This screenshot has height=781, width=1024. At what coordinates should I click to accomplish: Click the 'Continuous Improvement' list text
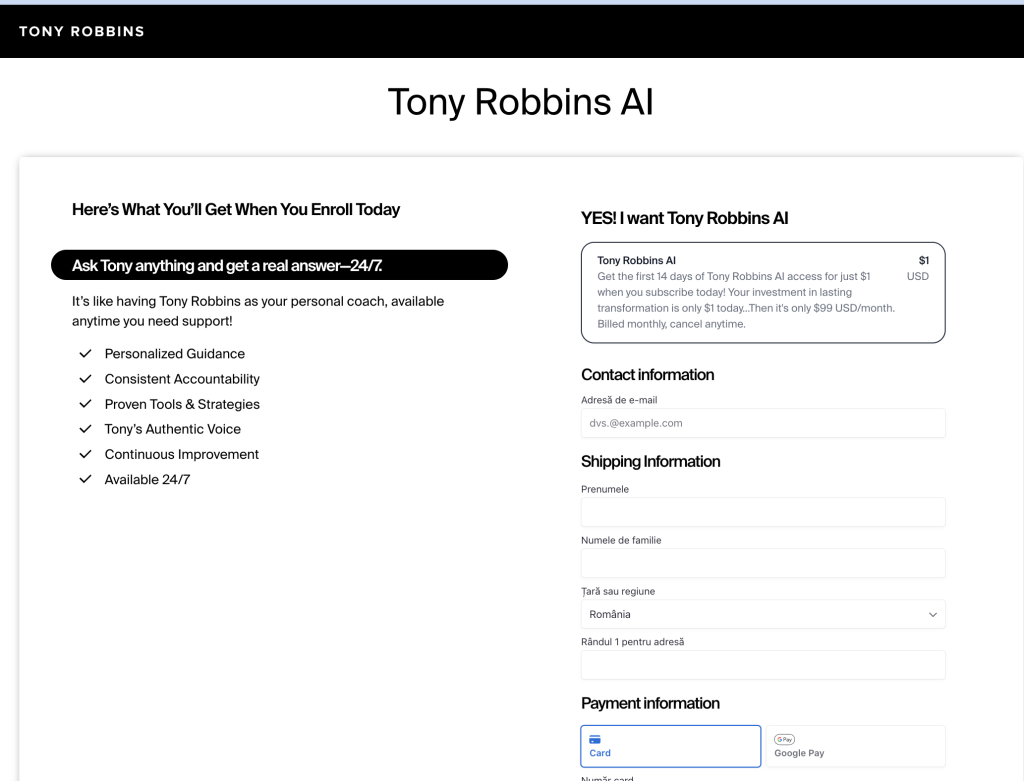(x=182, y=454)
